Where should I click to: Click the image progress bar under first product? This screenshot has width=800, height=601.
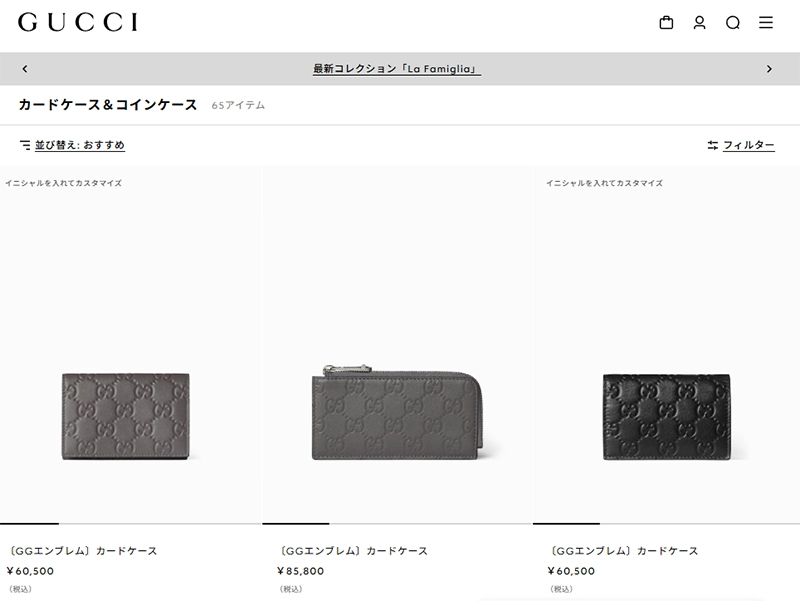pos(131,523)
